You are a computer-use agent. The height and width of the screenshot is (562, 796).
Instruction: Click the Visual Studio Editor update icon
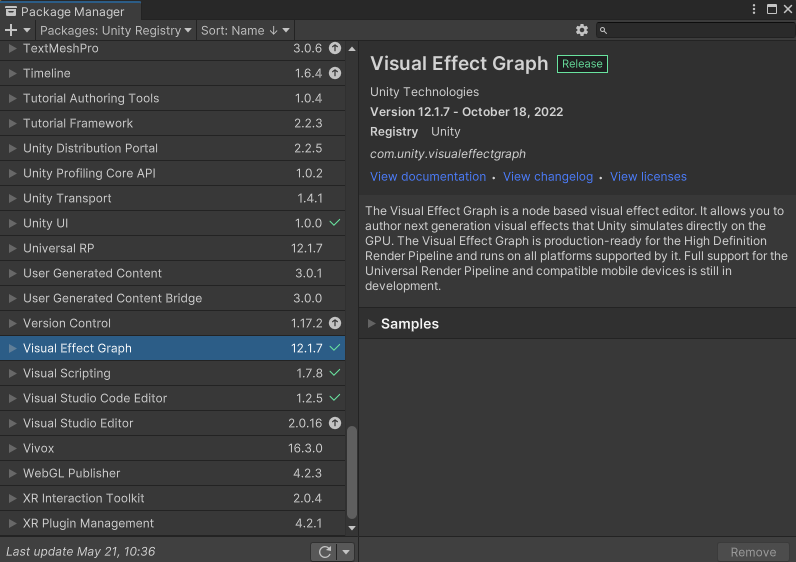[x=335, y=423]
